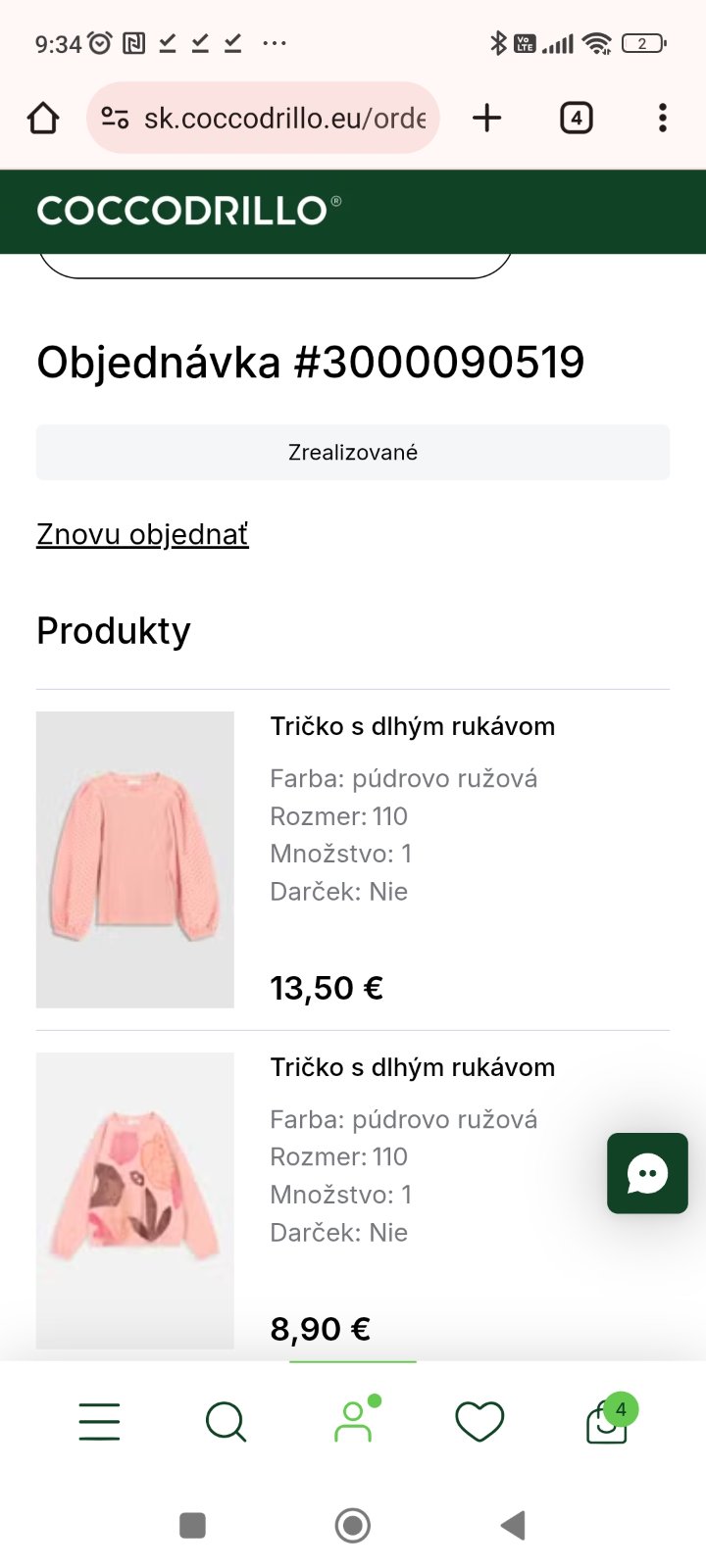Screen dimensions: 706x1568
Task: Tap the address bar URL
Action: pos(284,119)
